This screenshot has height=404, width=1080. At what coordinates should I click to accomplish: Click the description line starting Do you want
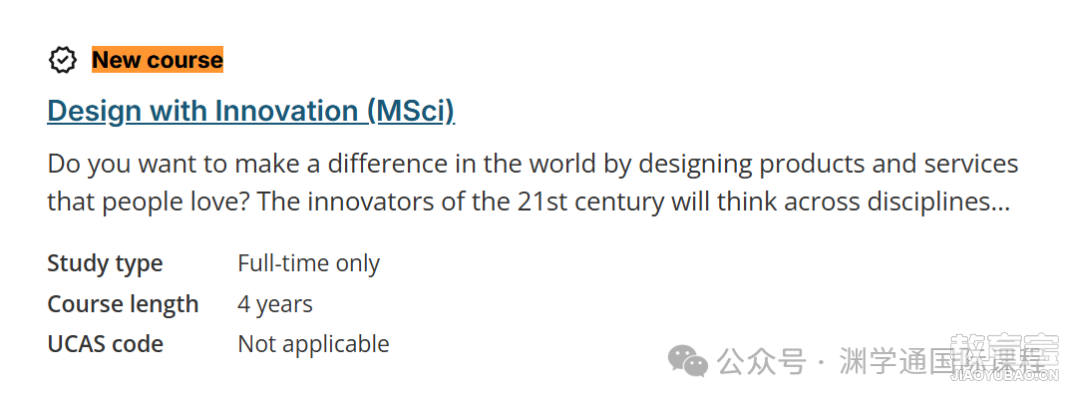click(x=532, y=164)
